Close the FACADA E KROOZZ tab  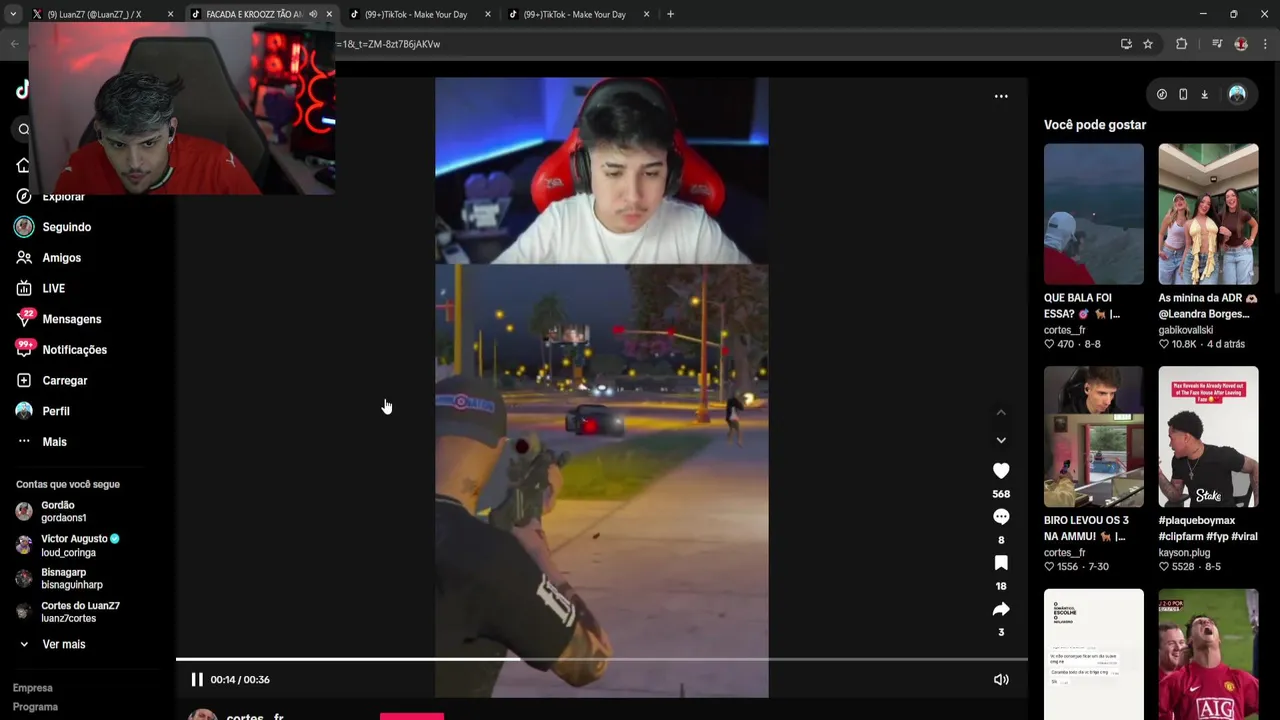(x=329, y=14)
